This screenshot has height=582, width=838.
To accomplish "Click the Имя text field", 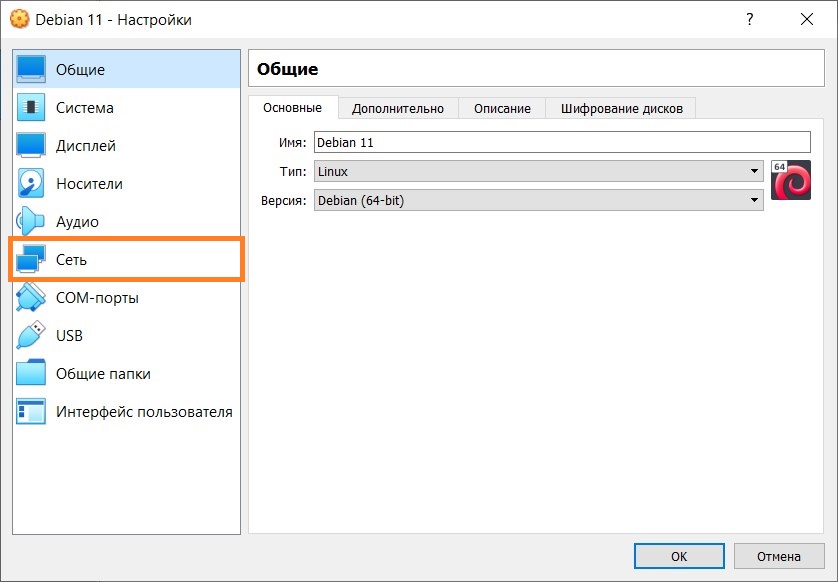I will pos(561,143).
